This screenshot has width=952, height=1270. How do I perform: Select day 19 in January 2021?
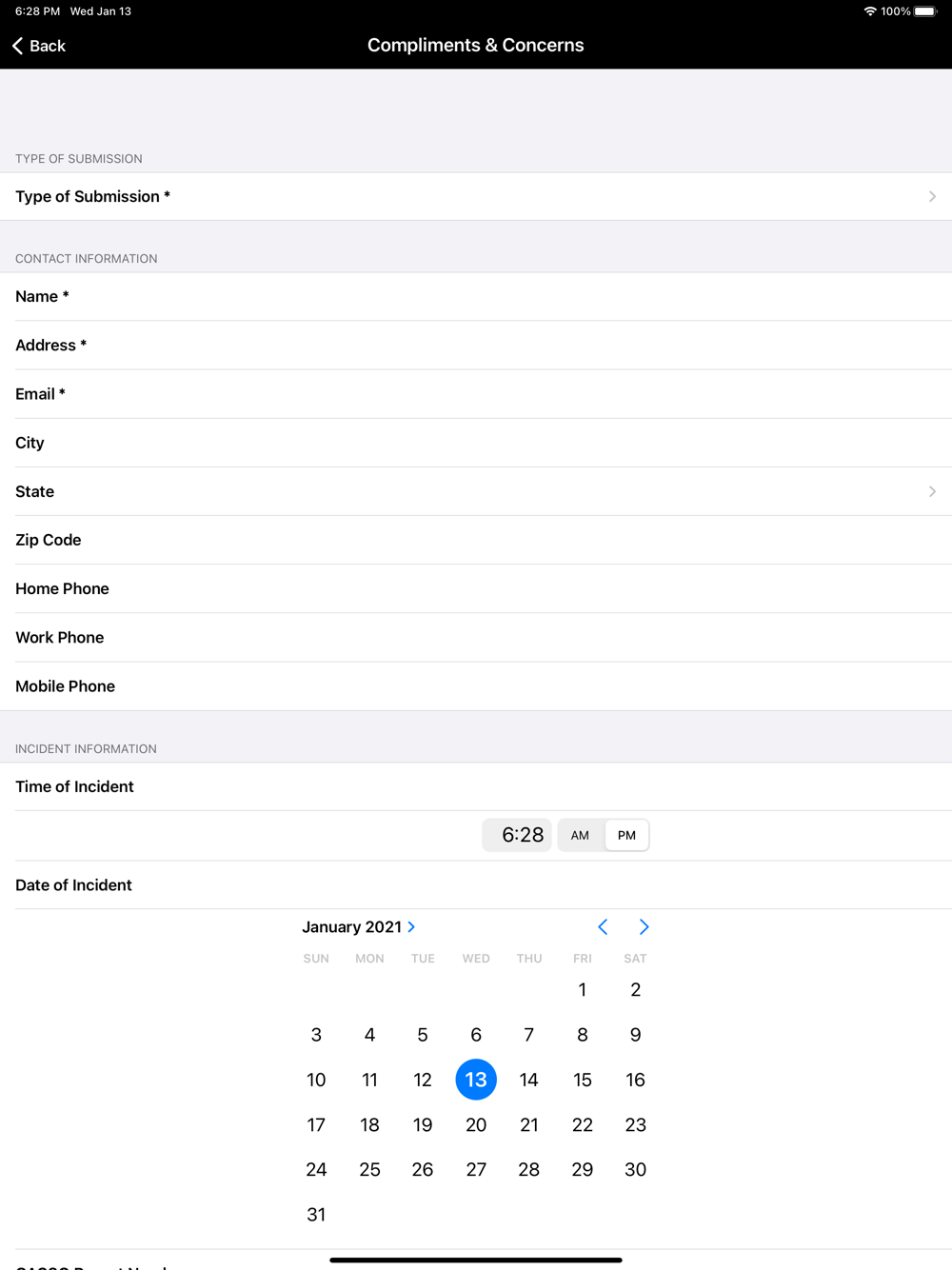click(x=423, y=1125)
